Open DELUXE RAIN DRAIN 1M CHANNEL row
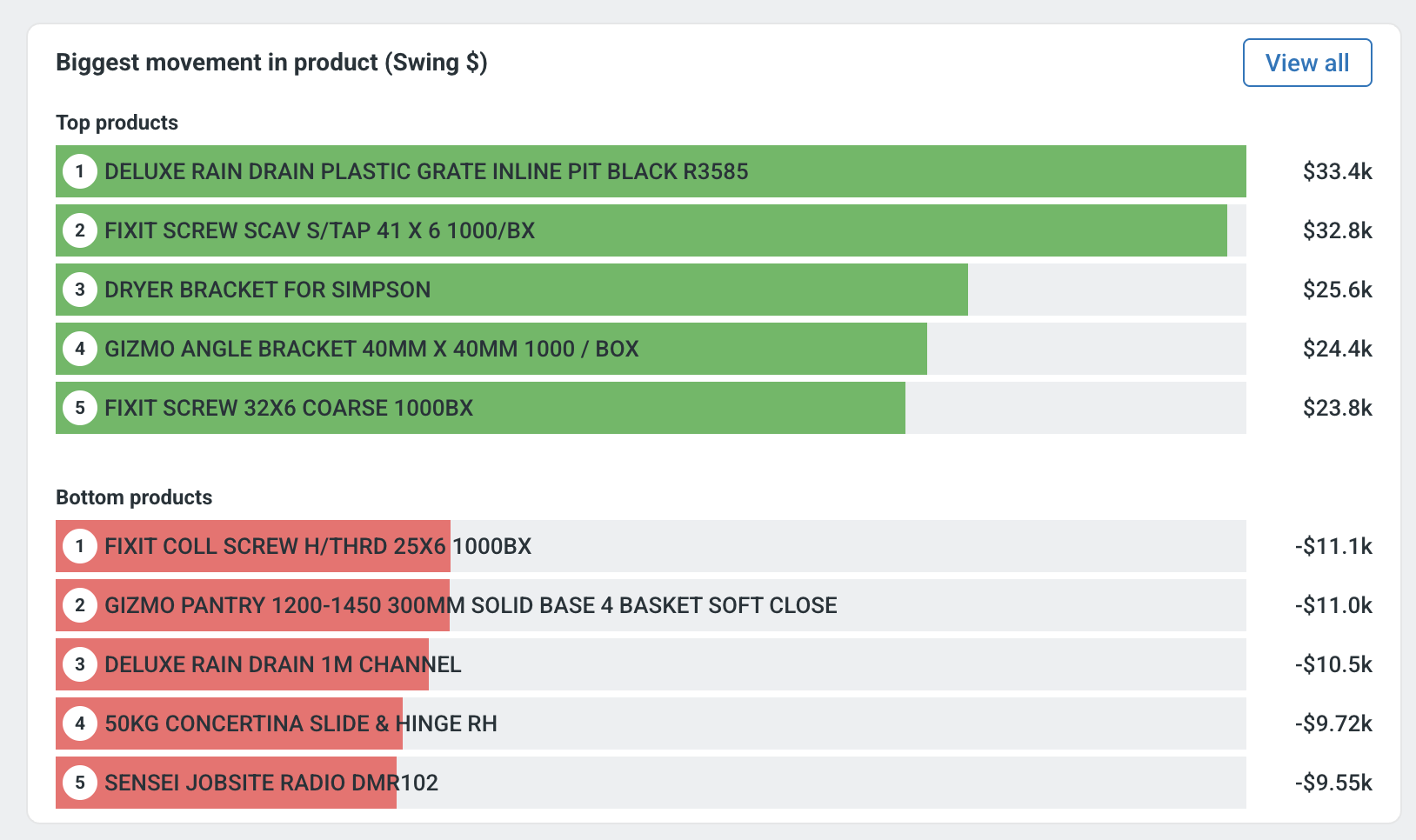The image size is (1416, 840). pos(283,664)
